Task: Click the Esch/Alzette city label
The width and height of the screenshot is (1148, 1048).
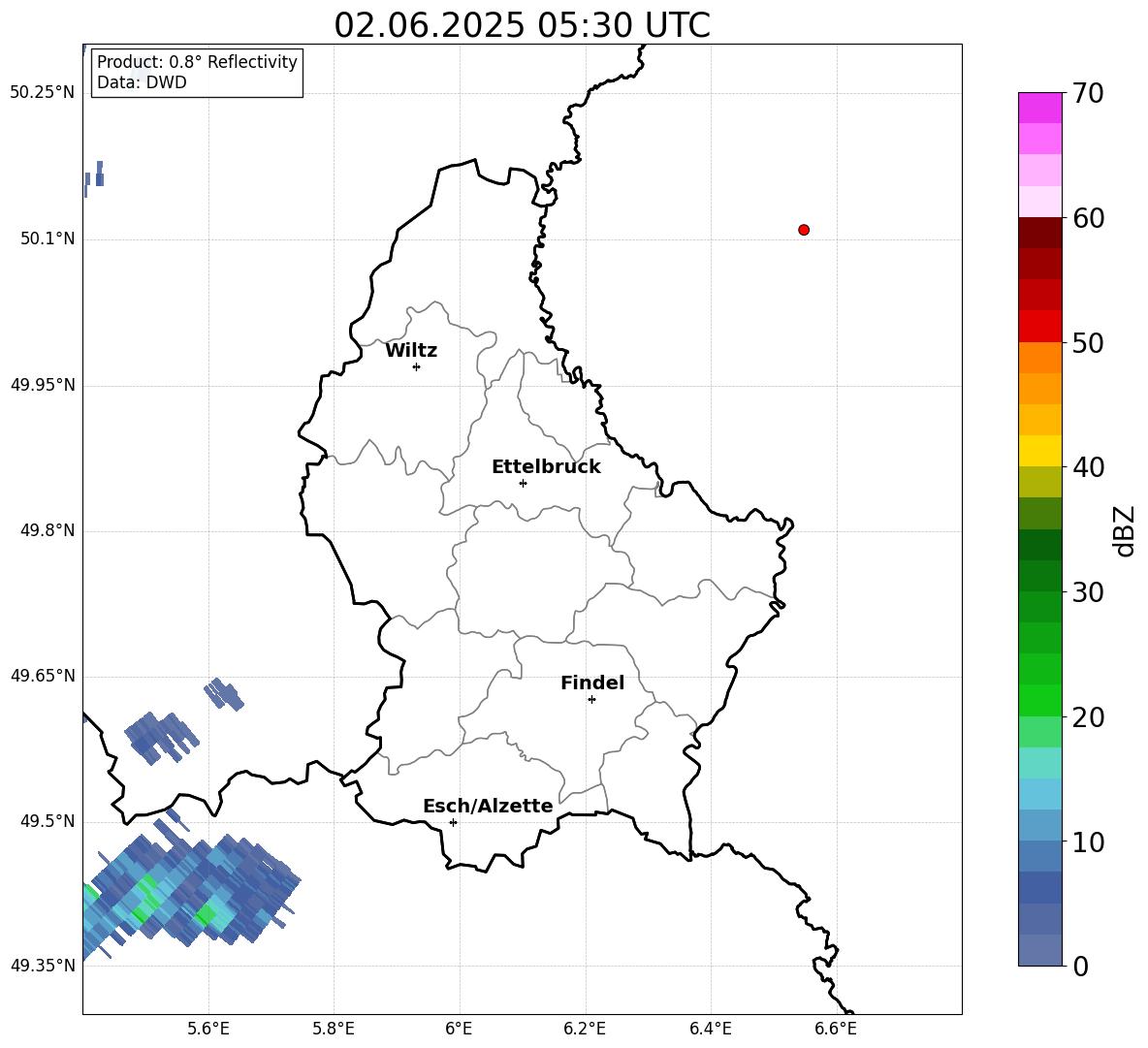Action: point(489,807)
